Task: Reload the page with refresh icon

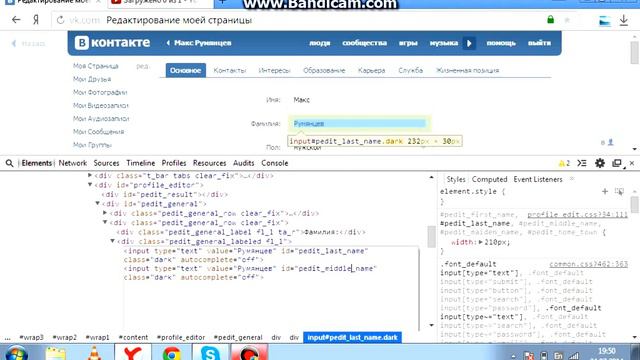Action: 60,20
